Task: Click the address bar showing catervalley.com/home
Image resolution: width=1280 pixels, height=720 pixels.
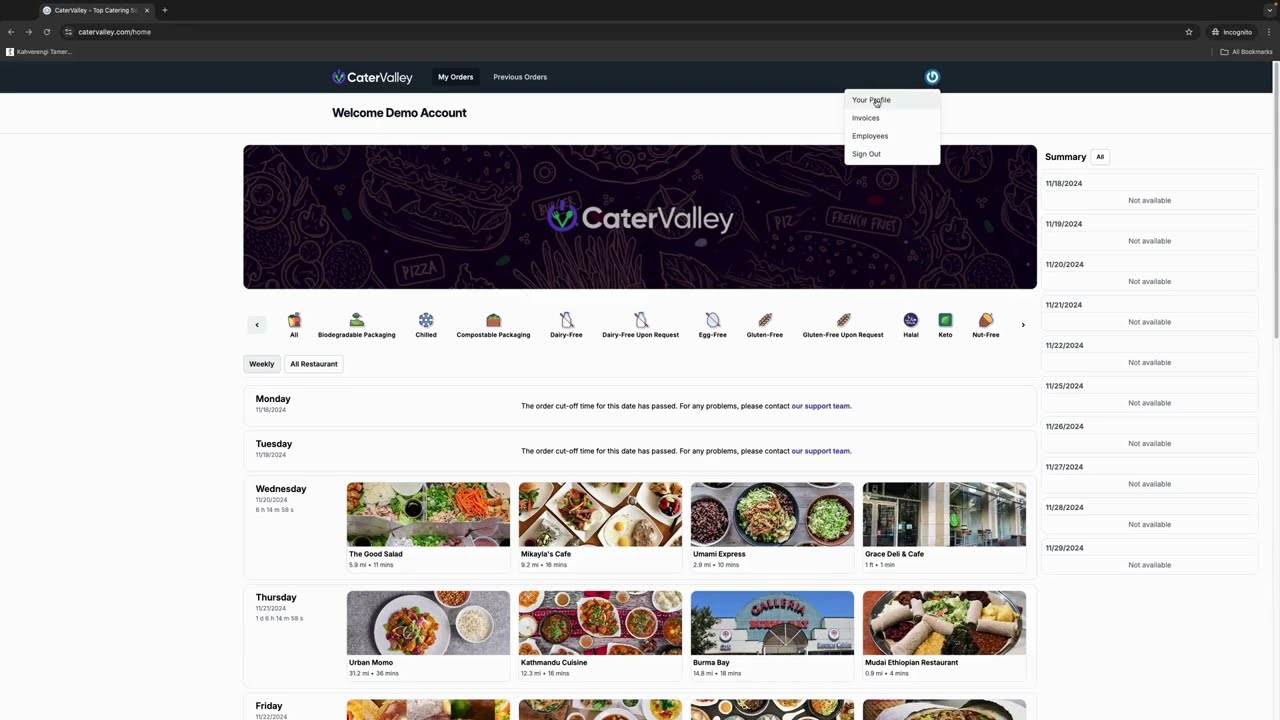Action: 620,32
